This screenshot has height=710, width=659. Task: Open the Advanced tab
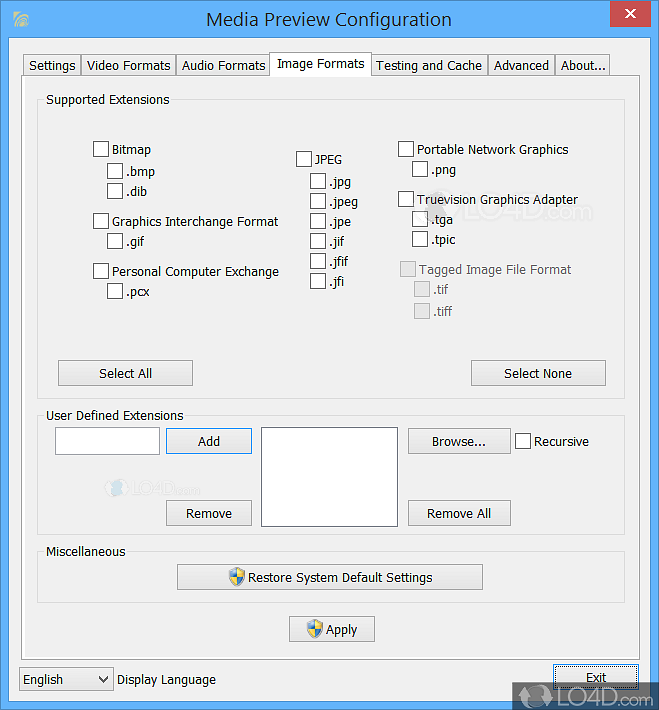click(x=521, y=65)
